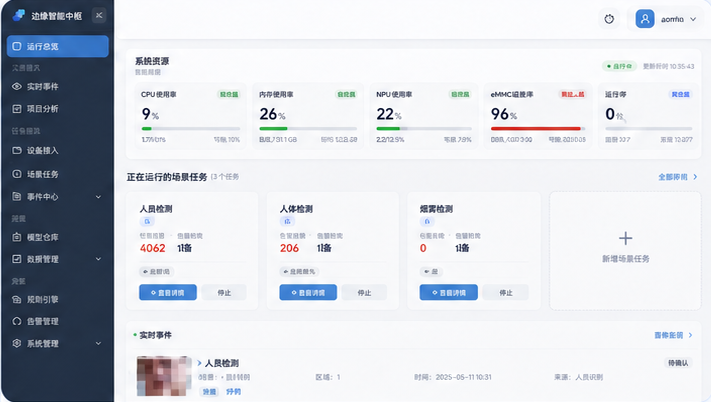Open the 人员检测 event snapshot thumbnail

[x=164, y=376]
